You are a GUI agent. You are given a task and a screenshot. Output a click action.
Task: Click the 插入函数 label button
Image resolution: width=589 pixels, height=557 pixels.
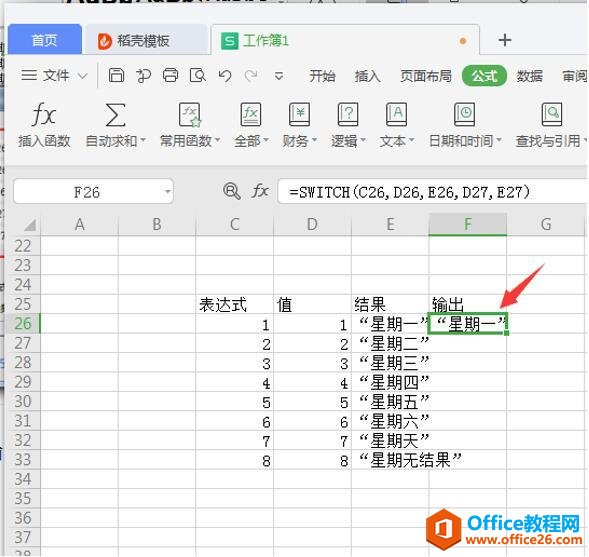pos(44,141)
